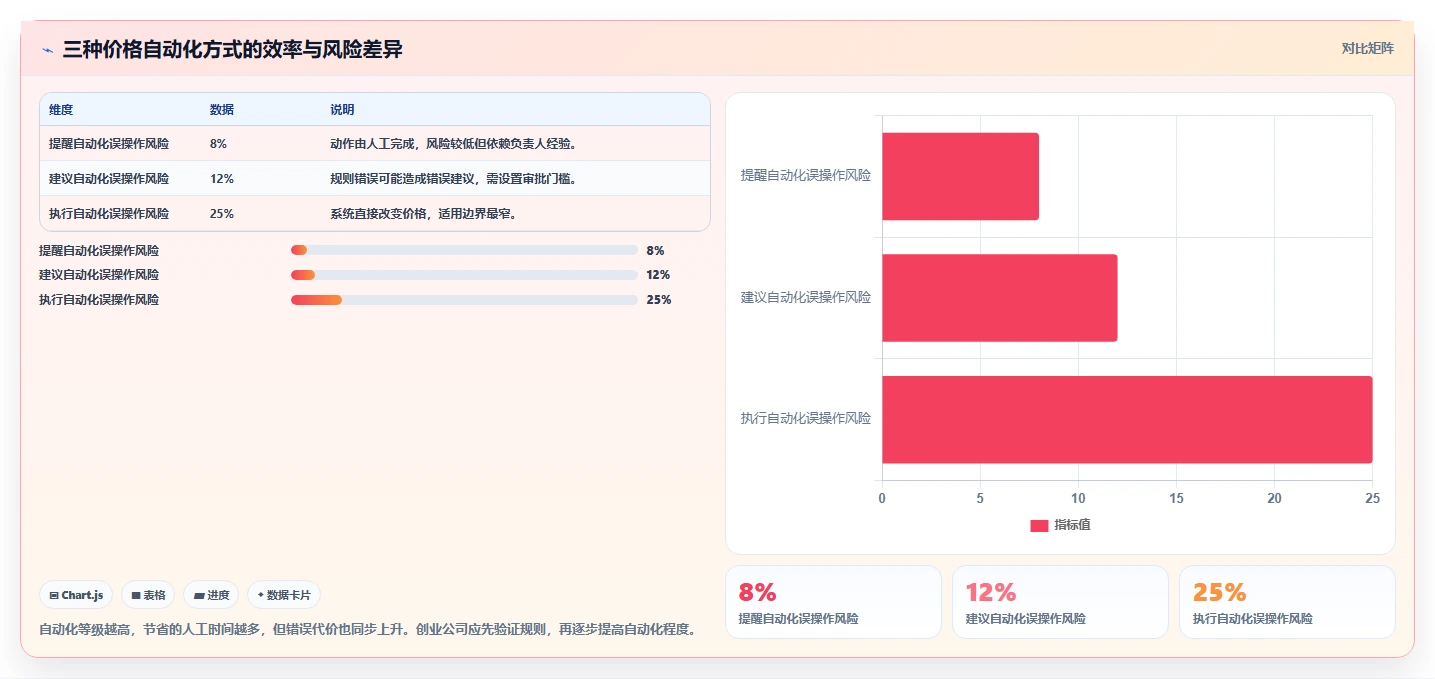This screenshot has width=1435, height=679.
Task: Click the 指标值 legend label
Action: [x=1072, y=525]
